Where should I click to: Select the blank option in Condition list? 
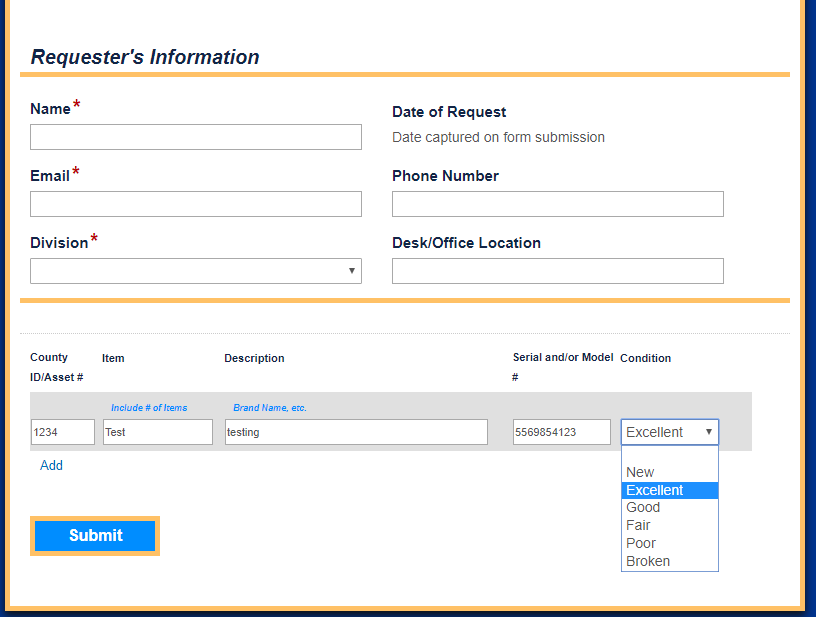tap(669, 455)
